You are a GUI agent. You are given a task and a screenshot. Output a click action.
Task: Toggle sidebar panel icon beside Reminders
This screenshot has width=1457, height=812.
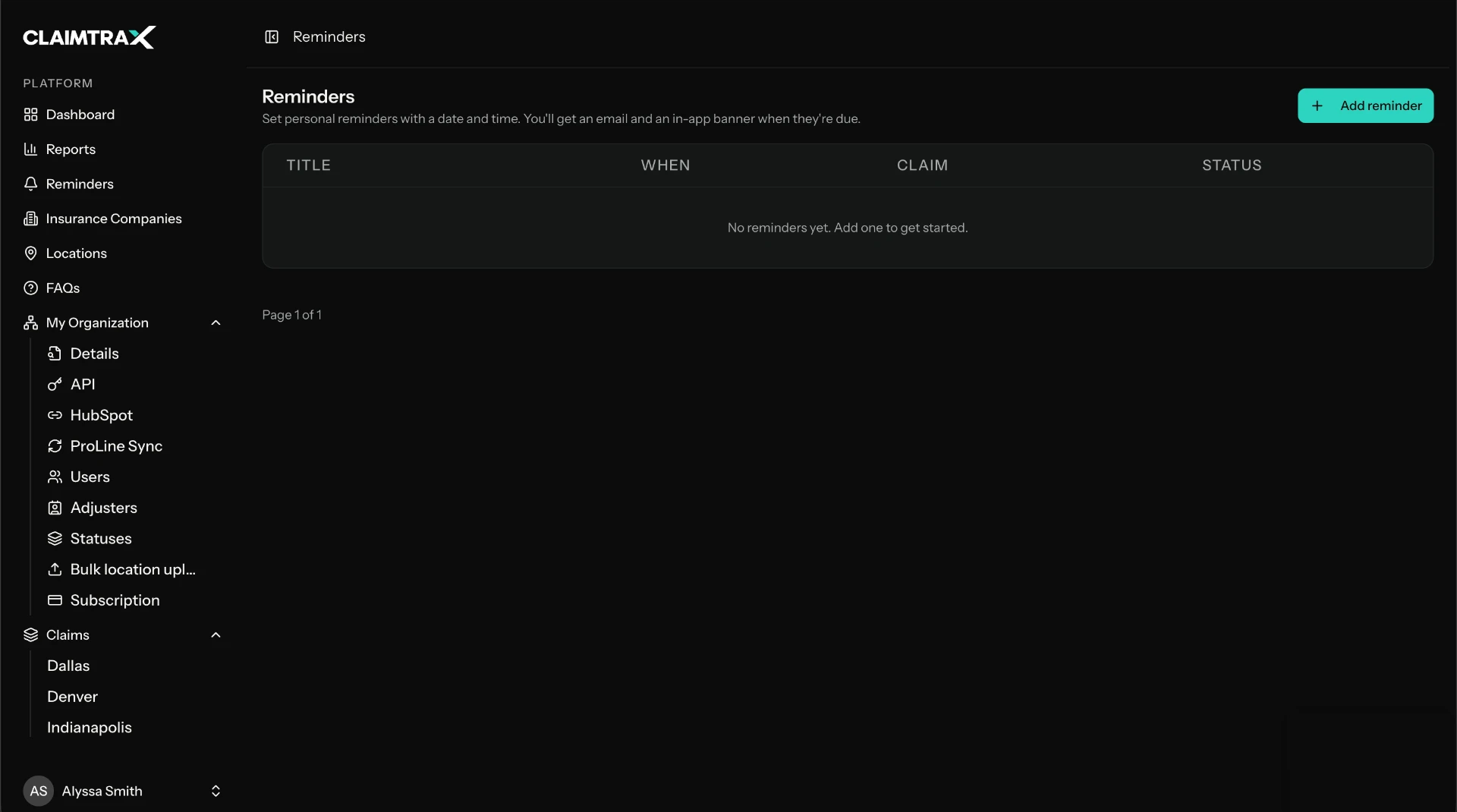[x=272, y=36]
